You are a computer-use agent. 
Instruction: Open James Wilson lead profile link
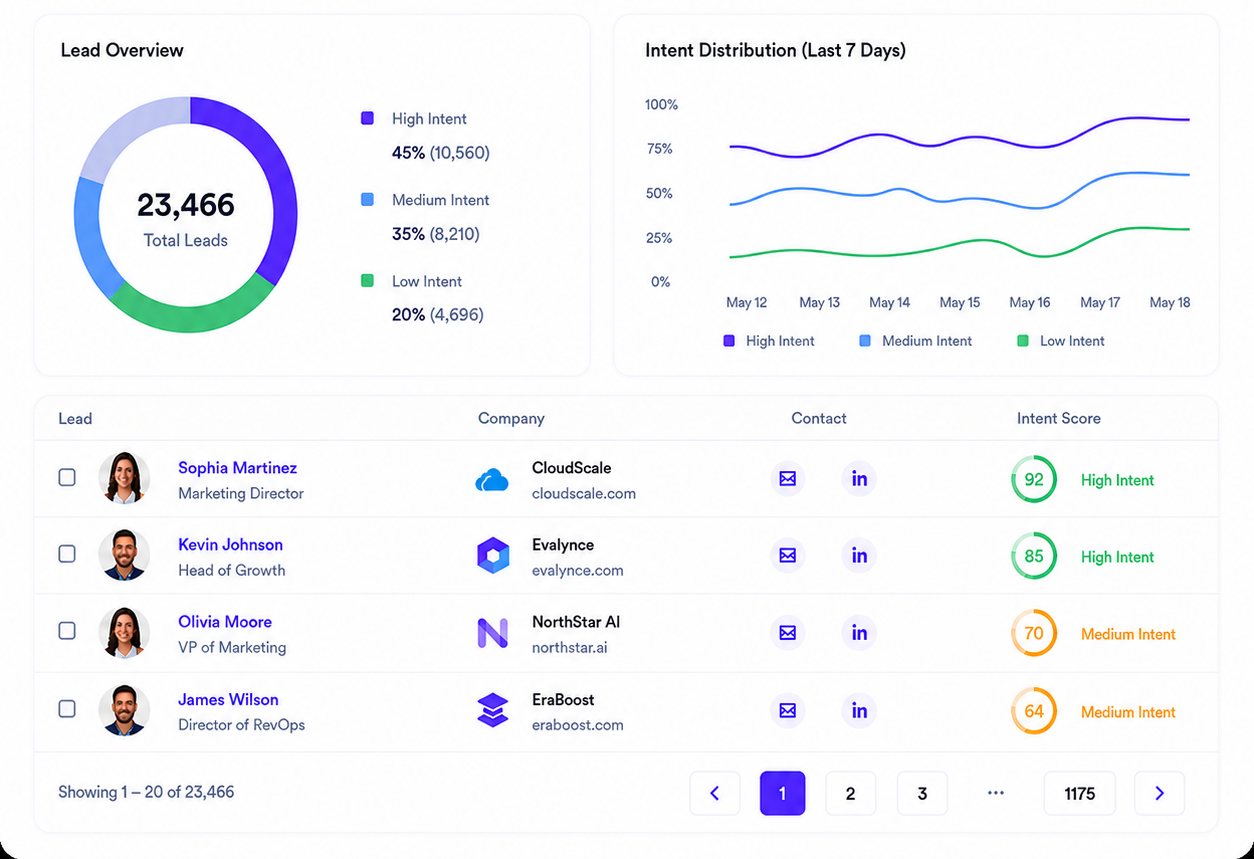pos(228,700)
